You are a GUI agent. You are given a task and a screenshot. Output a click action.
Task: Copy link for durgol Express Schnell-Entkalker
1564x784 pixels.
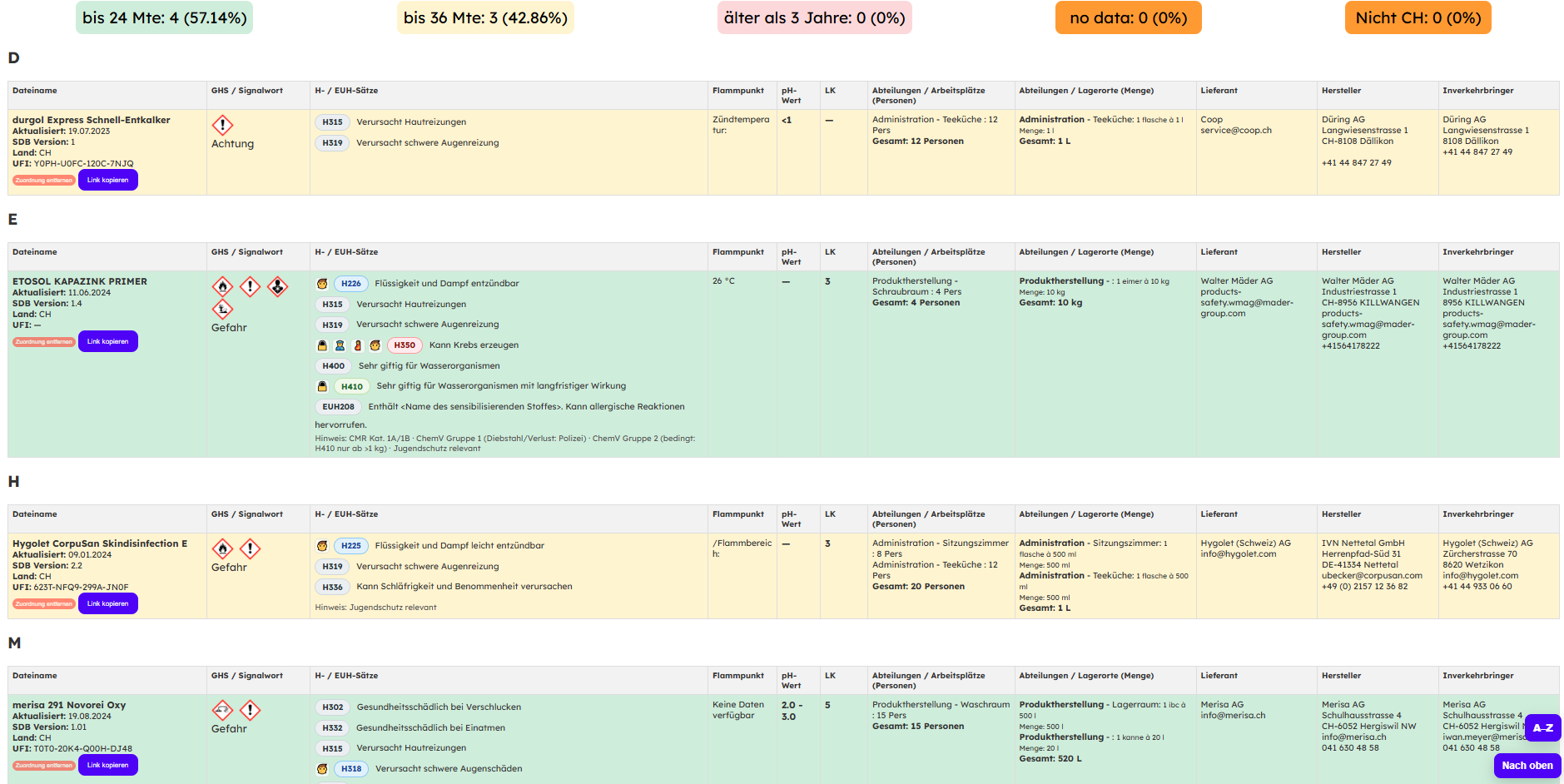point(108,180)
